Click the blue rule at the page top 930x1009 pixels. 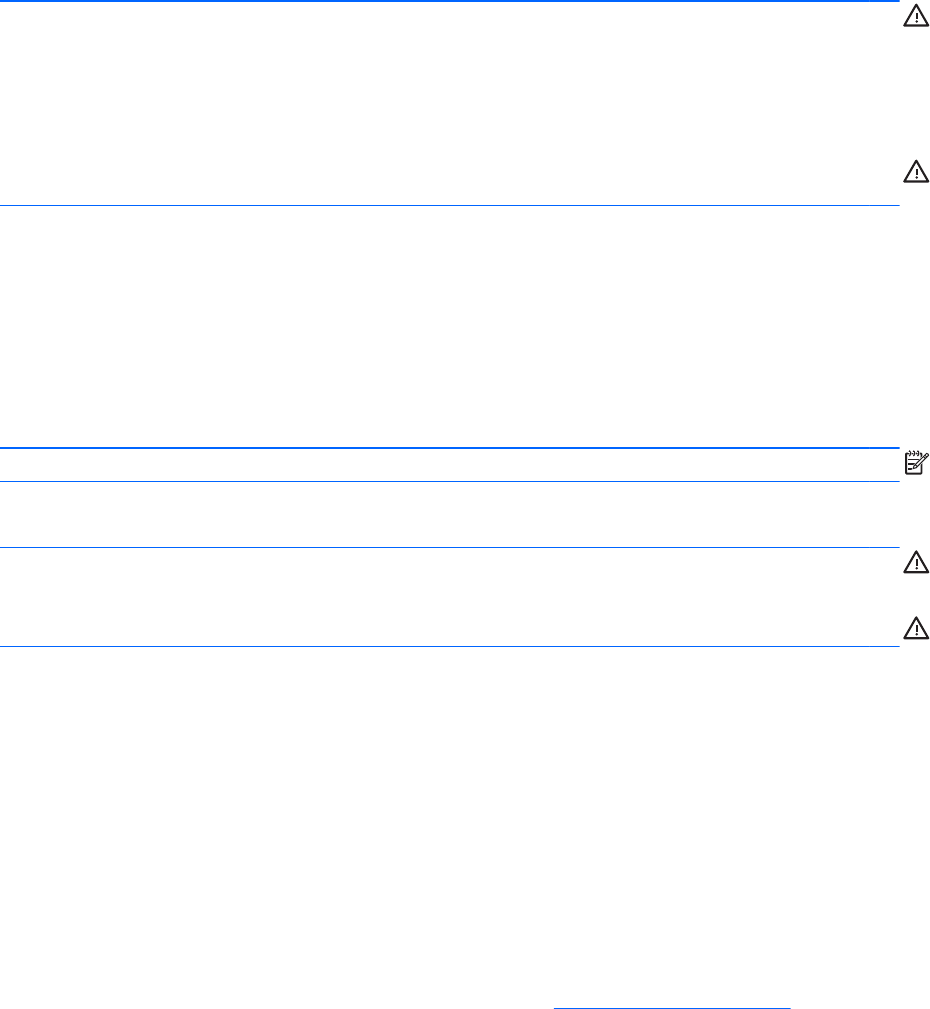tap(450, 1)
